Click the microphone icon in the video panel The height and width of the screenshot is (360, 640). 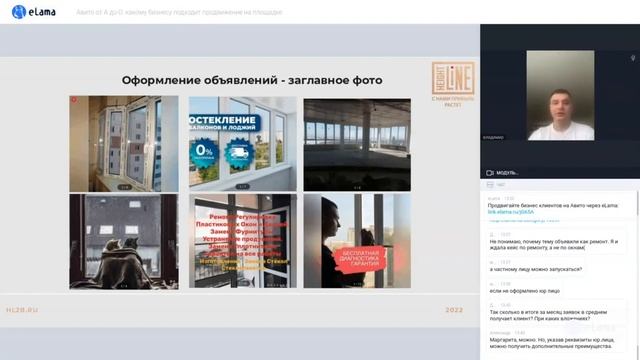pos(633,58)
